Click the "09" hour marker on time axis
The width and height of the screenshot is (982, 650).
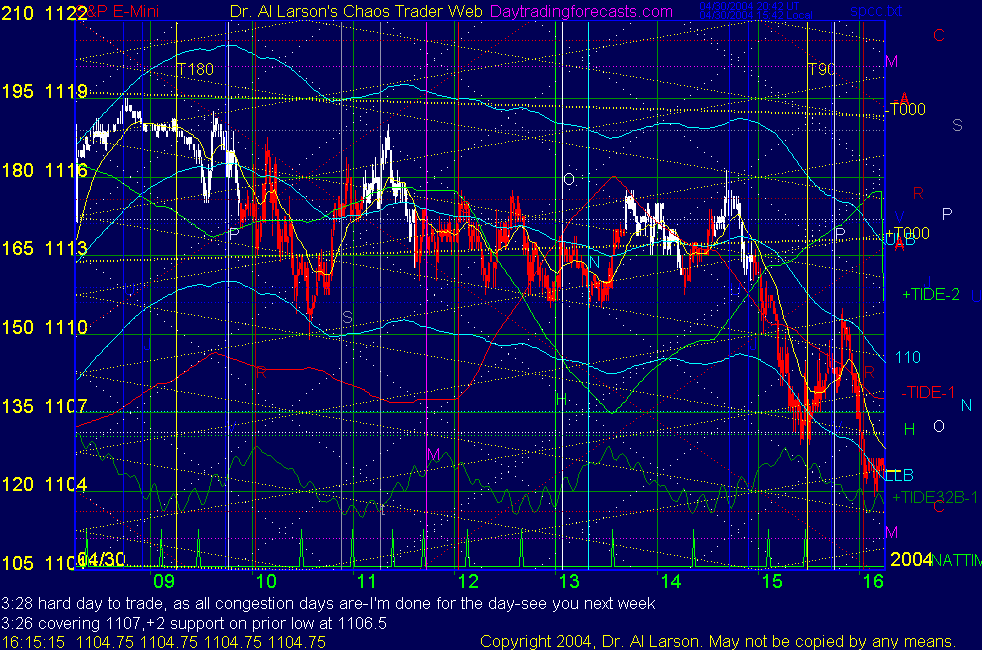pos(164,582)
